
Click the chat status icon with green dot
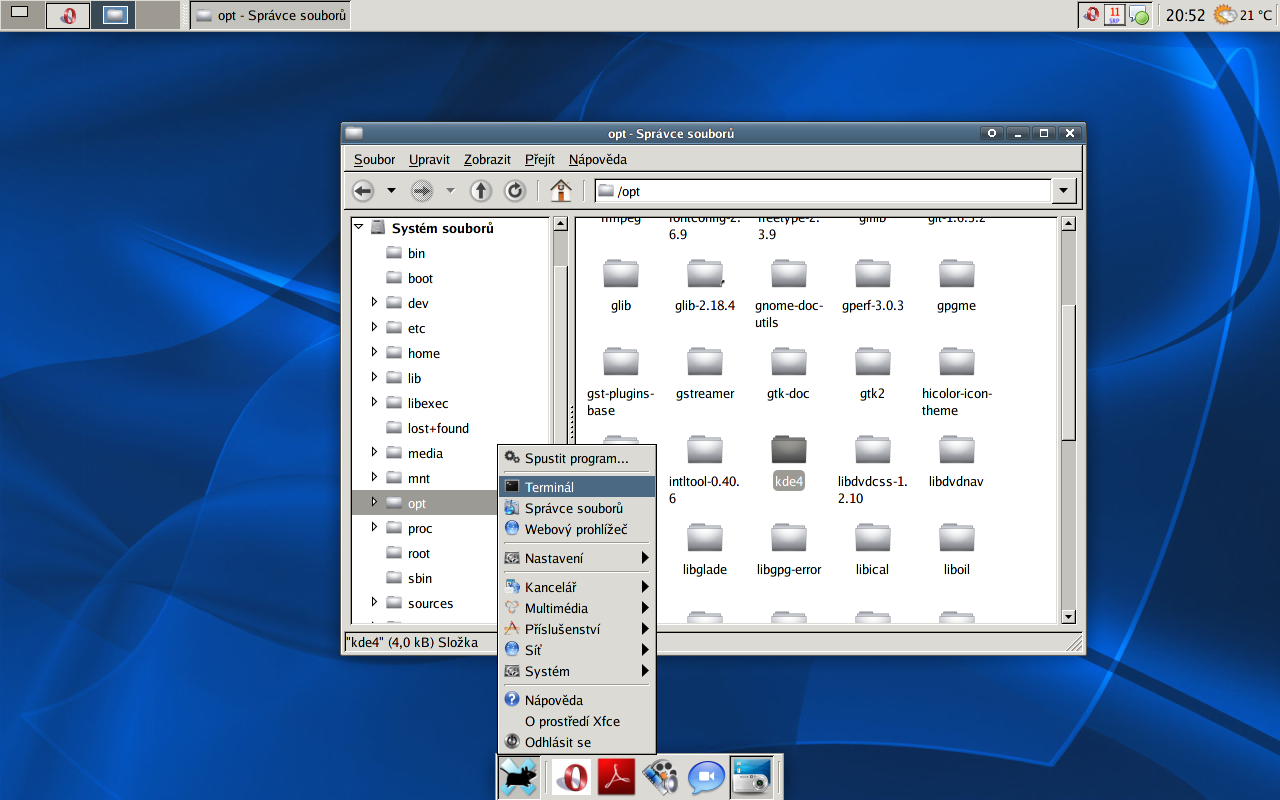click(x=1139, y=15)
